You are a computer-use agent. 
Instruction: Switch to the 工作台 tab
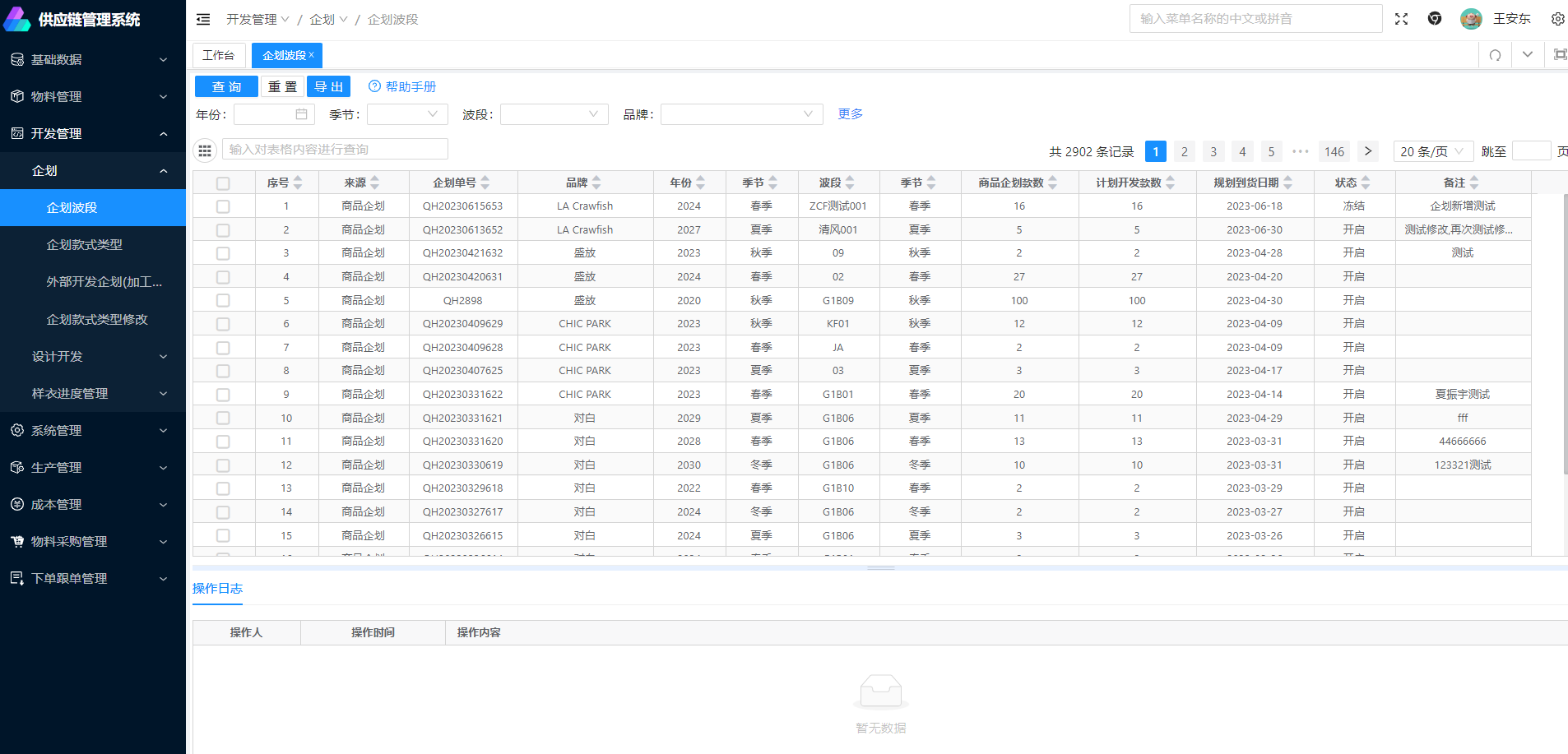click(x=218, y=55)
